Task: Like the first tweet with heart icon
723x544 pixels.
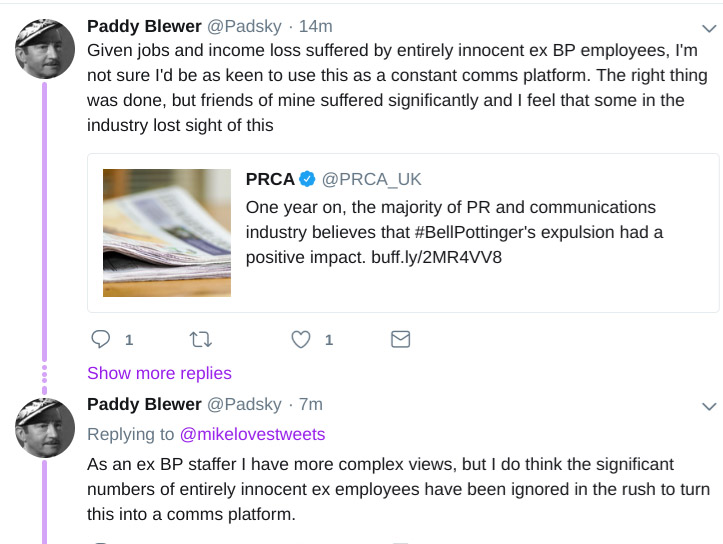Action: (x=301, y=339)
